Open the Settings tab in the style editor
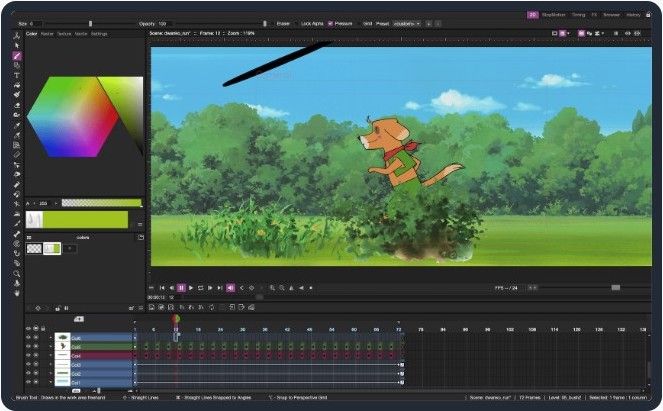Image resolution: width=663 pixels, height=411 pixels. tap(99, 34)
